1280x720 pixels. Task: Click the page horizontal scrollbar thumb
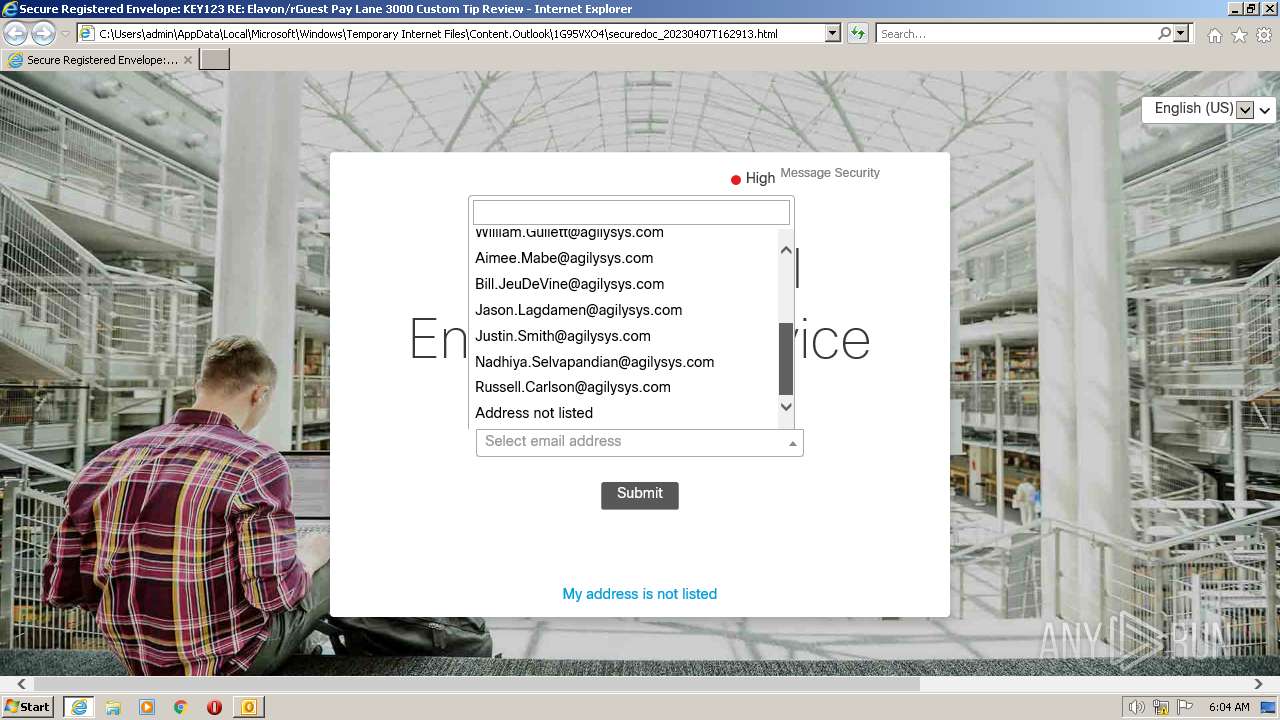(476, 684)
